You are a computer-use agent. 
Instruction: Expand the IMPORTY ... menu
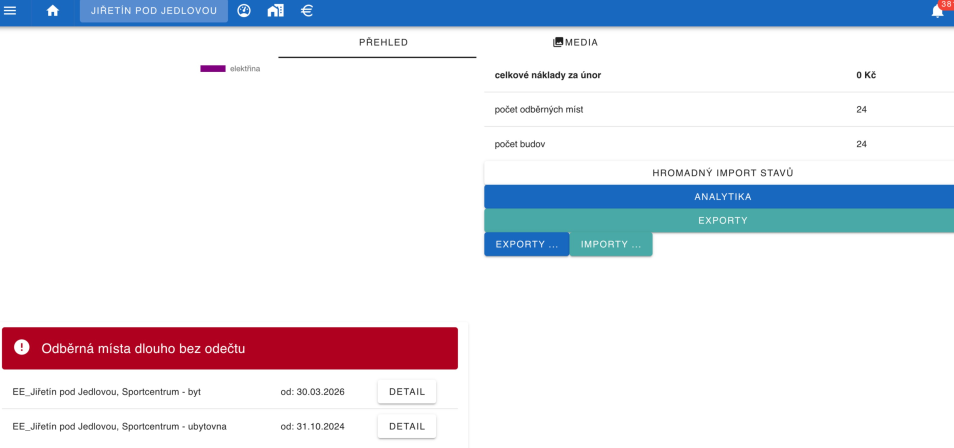(x=611, y=244)
